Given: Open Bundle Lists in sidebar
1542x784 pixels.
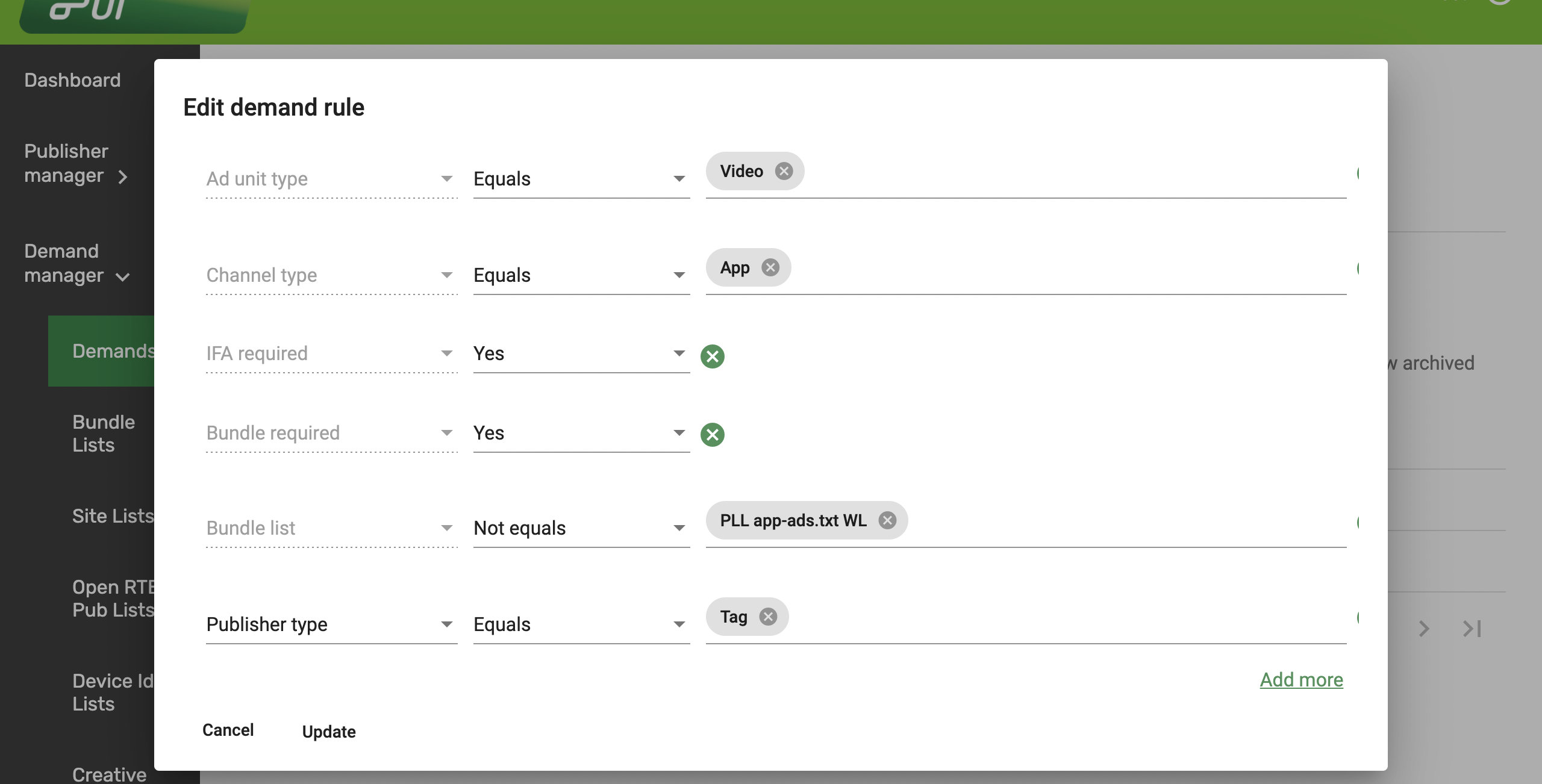Looking at the screenshot, I should point(104,434).
